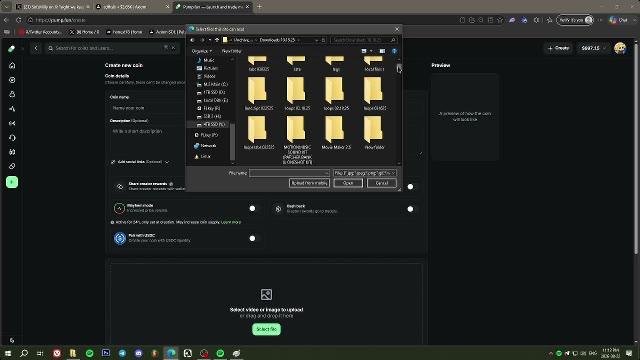
Task: Select the Pump.fun browser tab
Action: pos(212,7)
